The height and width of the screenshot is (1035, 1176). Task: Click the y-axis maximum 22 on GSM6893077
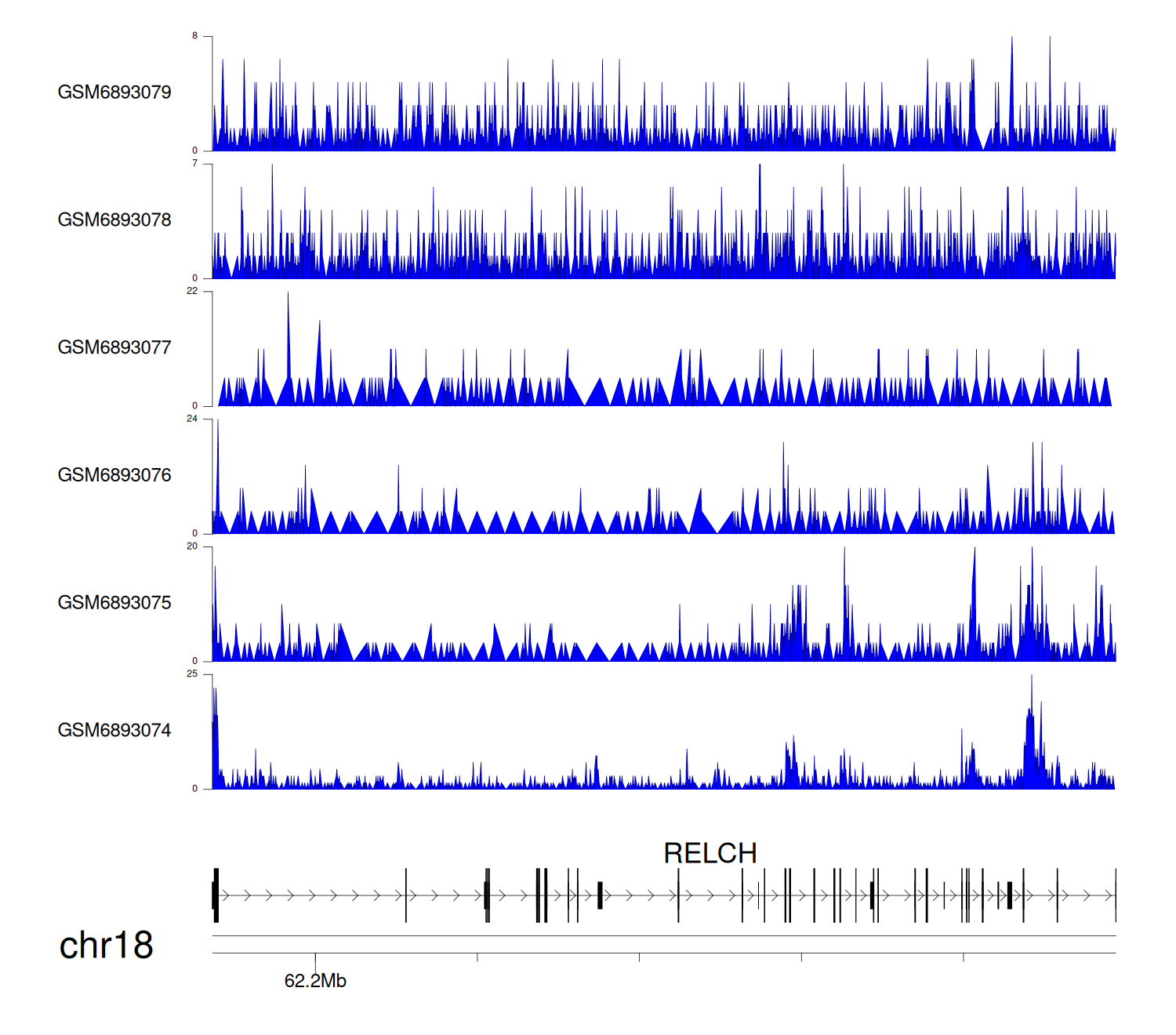point(192,292)
